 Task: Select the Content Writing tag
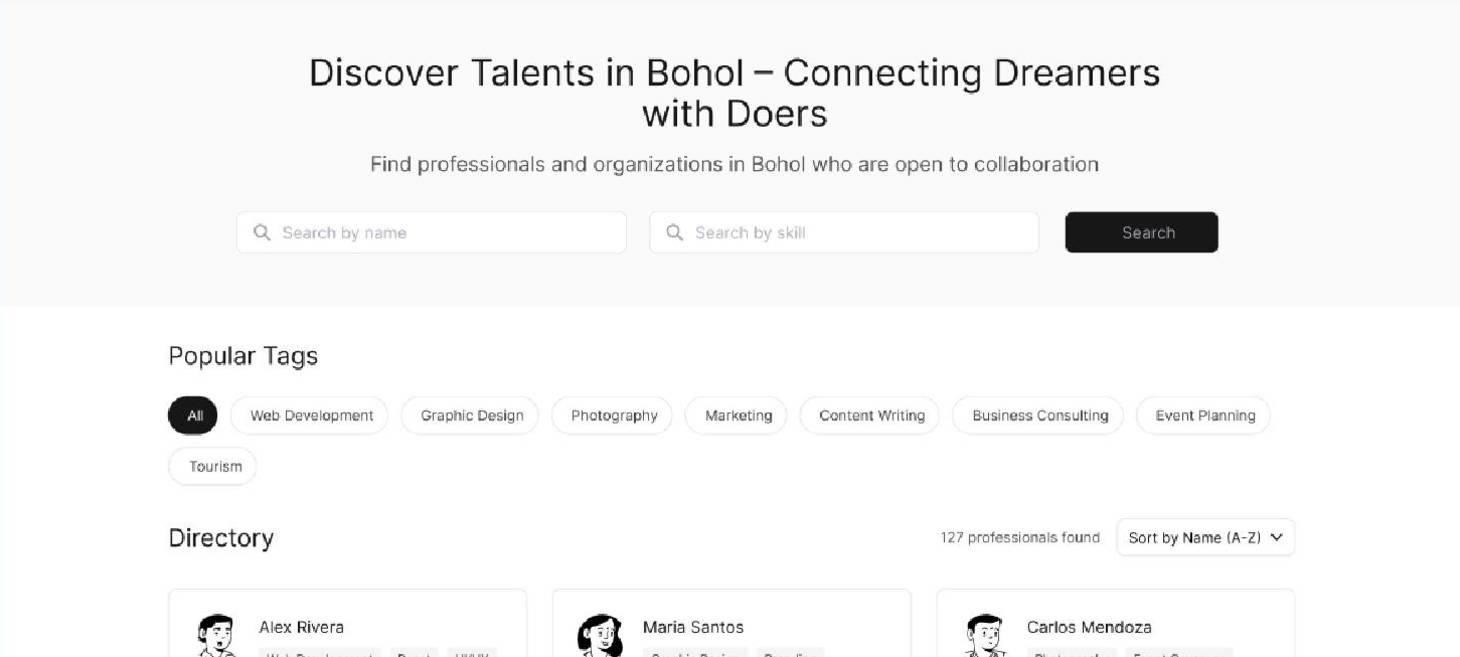coord(871,416)
